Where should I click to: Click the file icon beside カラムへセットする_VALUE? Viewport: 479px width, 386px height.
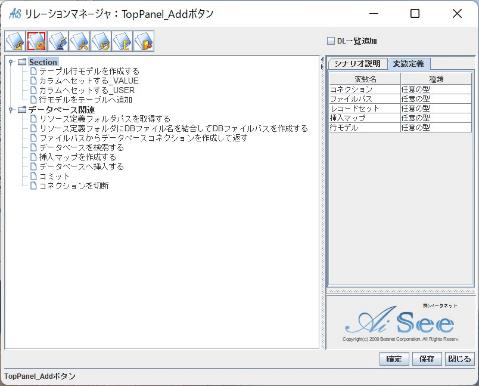(x=33, y=80)
